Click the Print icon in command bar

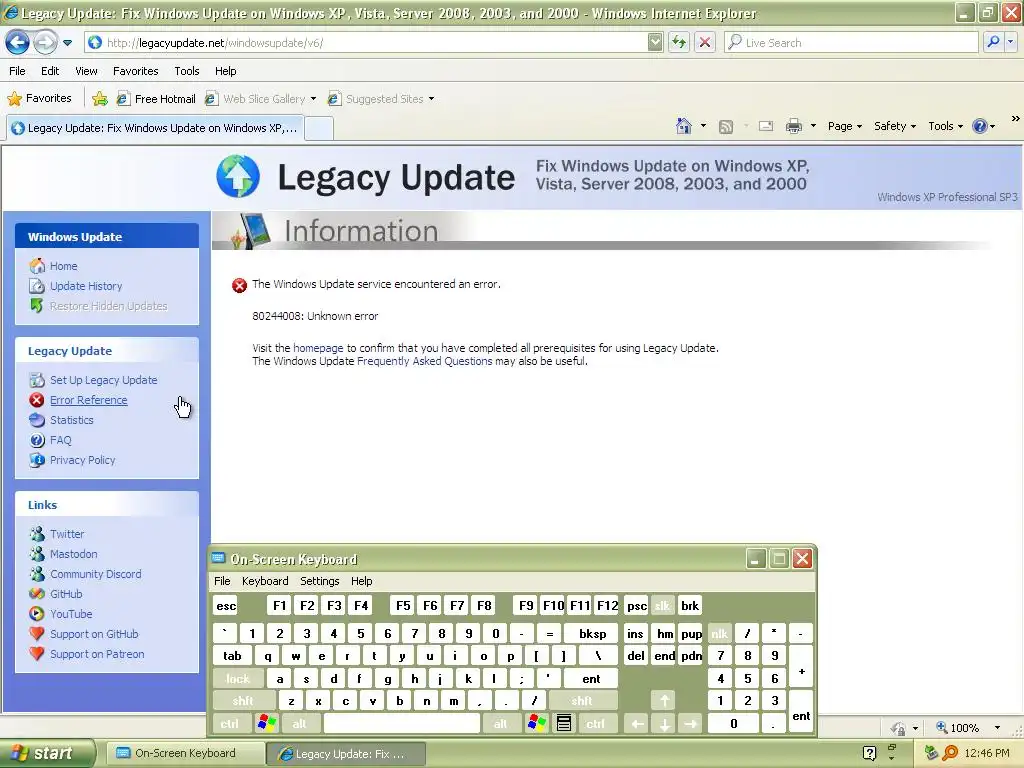pyautogui.click(x=793, y=126)
